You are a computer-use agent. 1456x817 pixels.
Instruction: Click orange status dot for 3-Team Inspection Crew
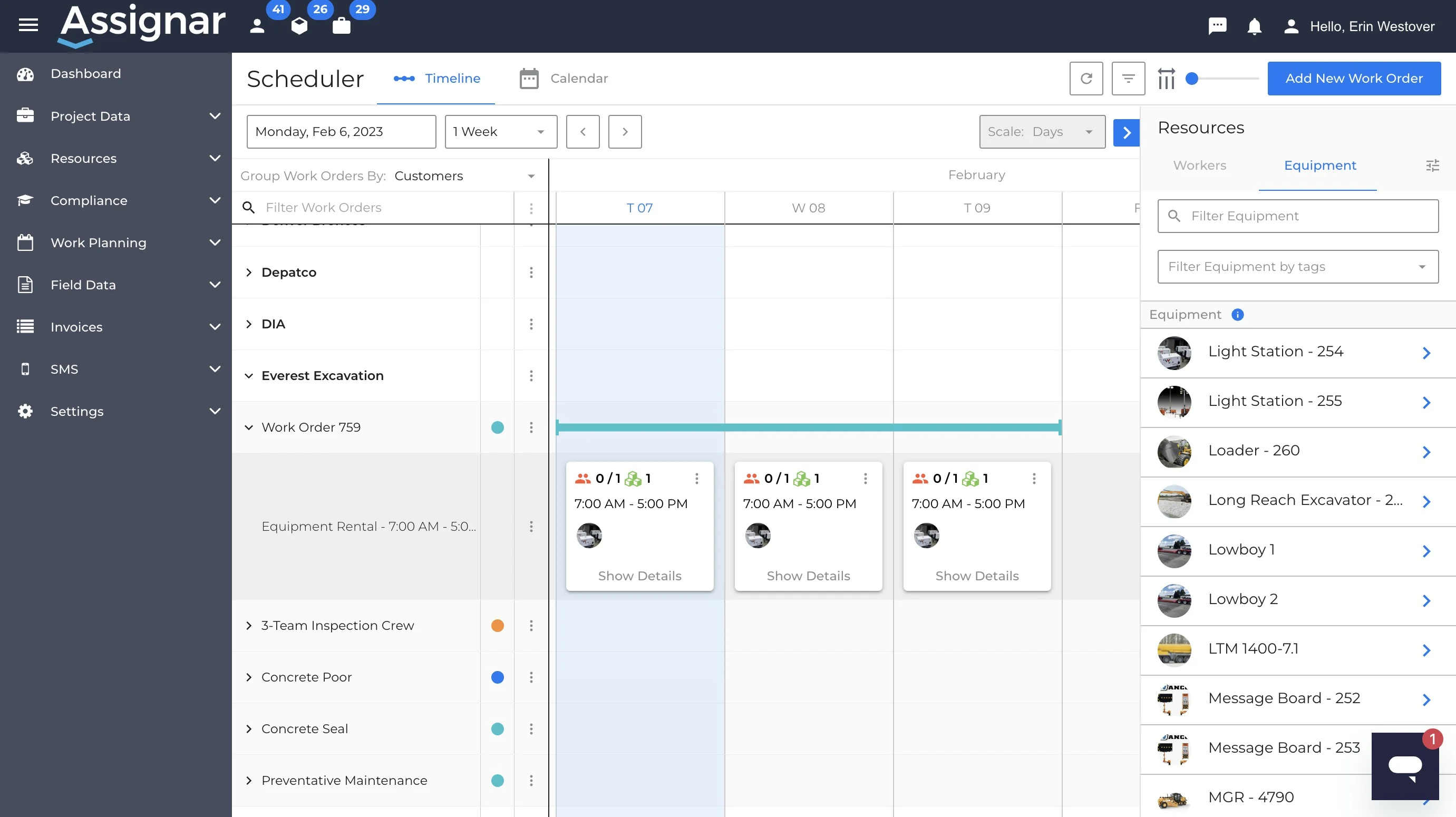(498, 626)
